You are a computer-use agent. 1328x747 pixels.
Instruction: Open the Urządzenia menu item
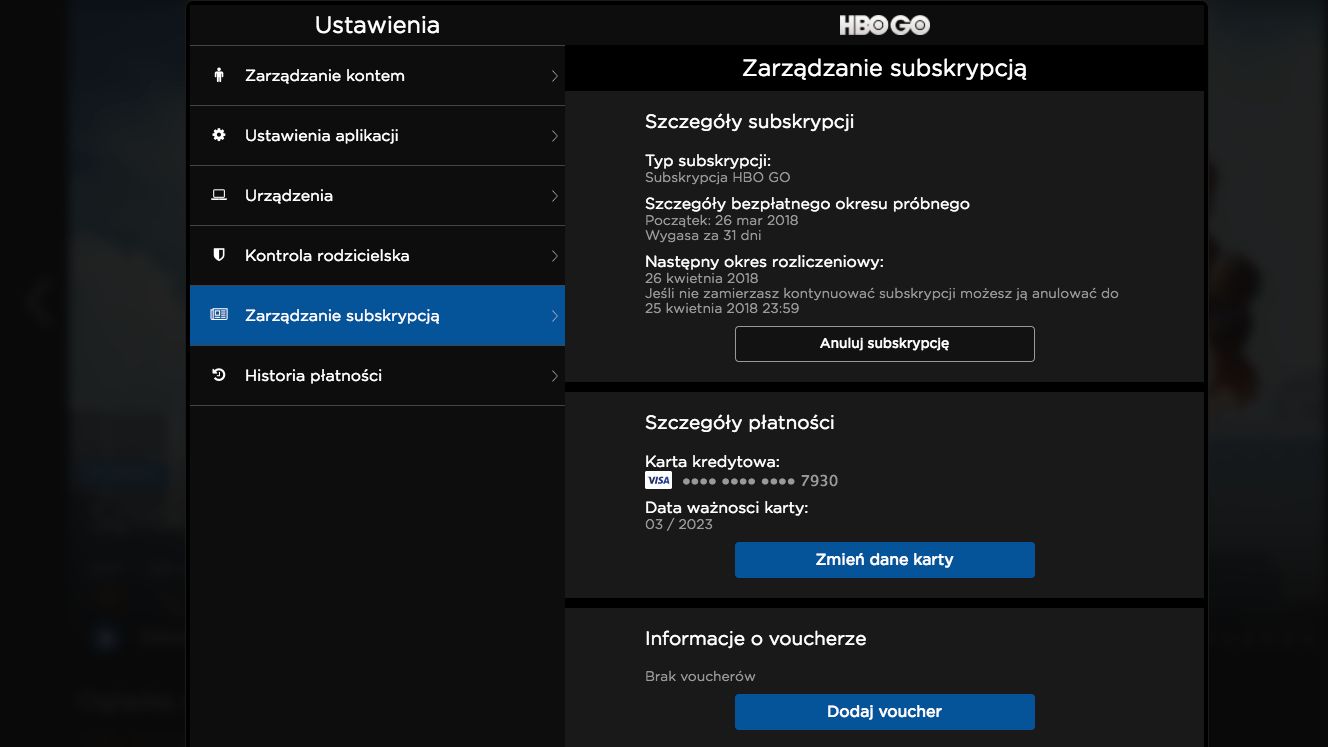pyautogui.click(x=377, y=195)
